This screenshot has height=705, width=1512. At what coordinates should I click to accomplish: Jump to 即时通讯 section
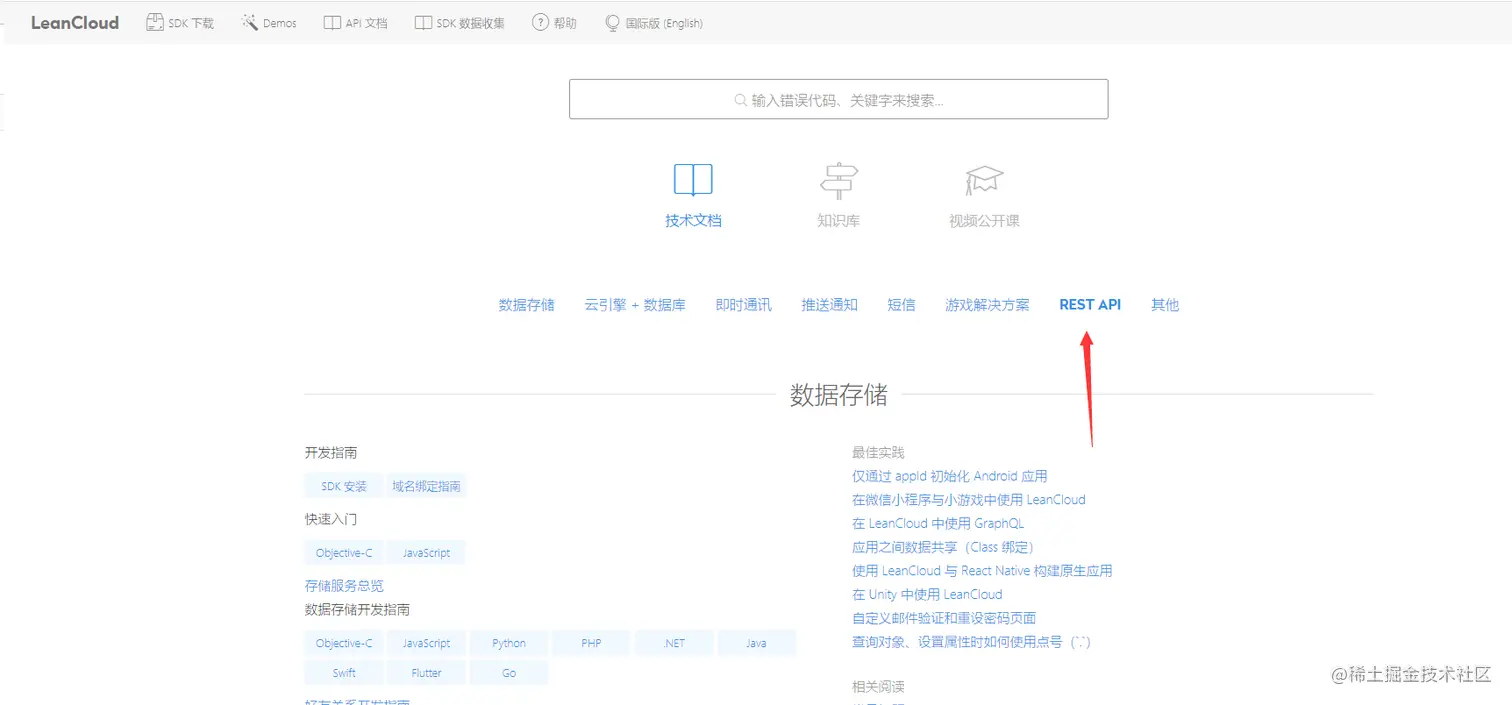pyautogui.click(x=743, y=305)
